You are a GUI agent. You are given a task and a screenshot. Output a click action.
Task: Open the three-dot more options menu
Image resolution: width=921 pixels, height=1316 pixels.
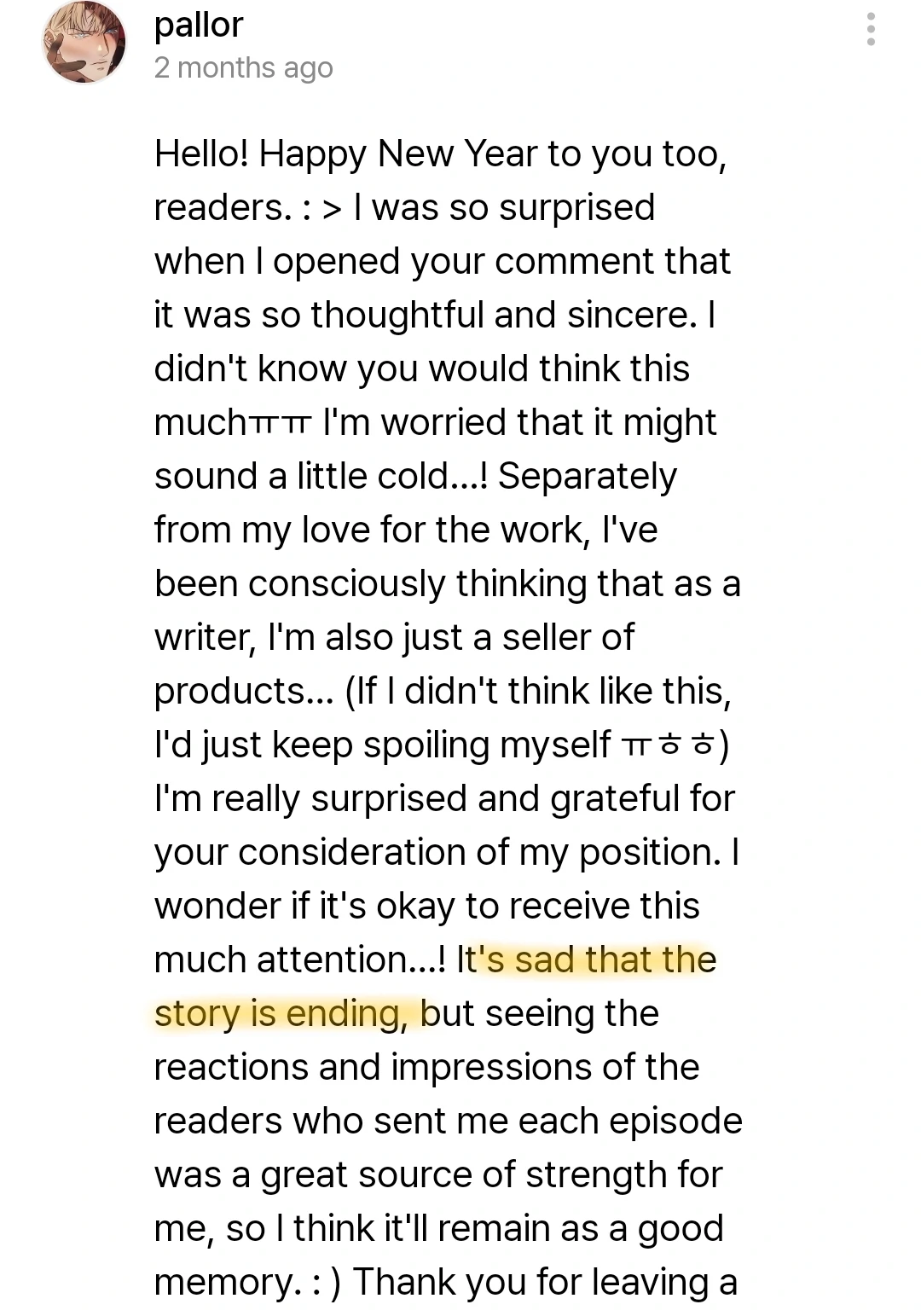point(870,29)
